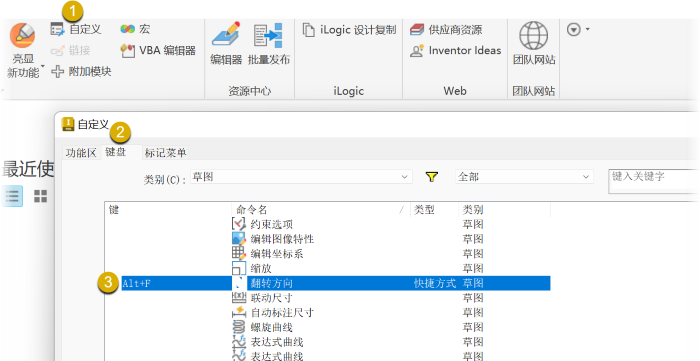
Task: Sort by the 键 column header
Action: pos(169,209)
